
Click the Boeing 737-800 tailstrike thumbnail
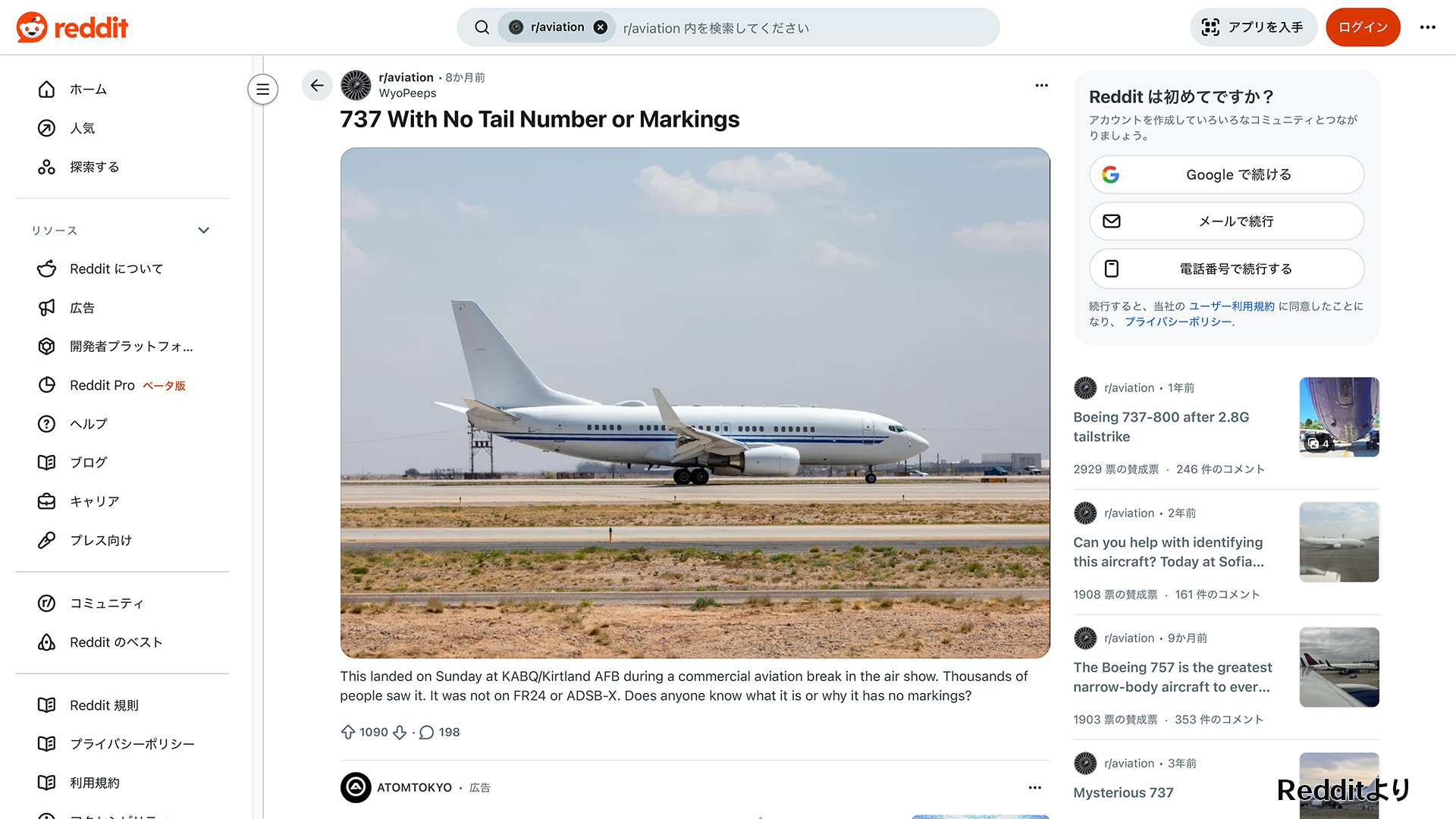(1338, 416)
